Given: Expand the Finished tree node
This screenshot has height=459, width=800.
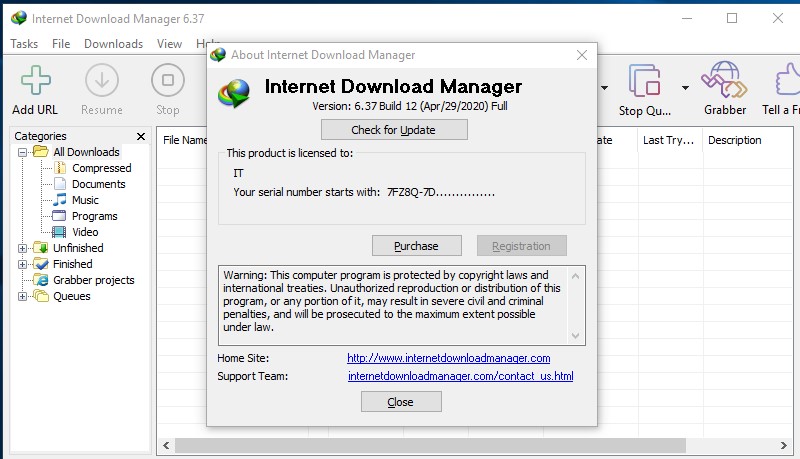Looking at the screenshot, I should 22,264.
